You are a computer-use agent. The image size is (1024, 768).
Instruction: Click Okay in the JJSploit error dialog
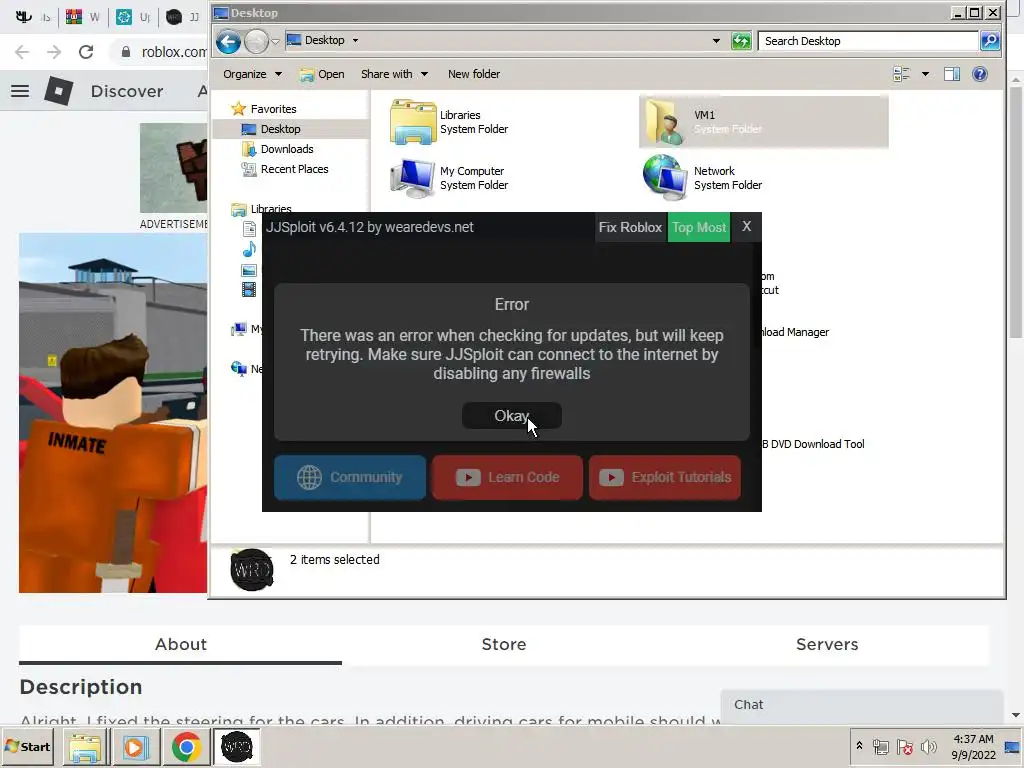coord(511,416)
